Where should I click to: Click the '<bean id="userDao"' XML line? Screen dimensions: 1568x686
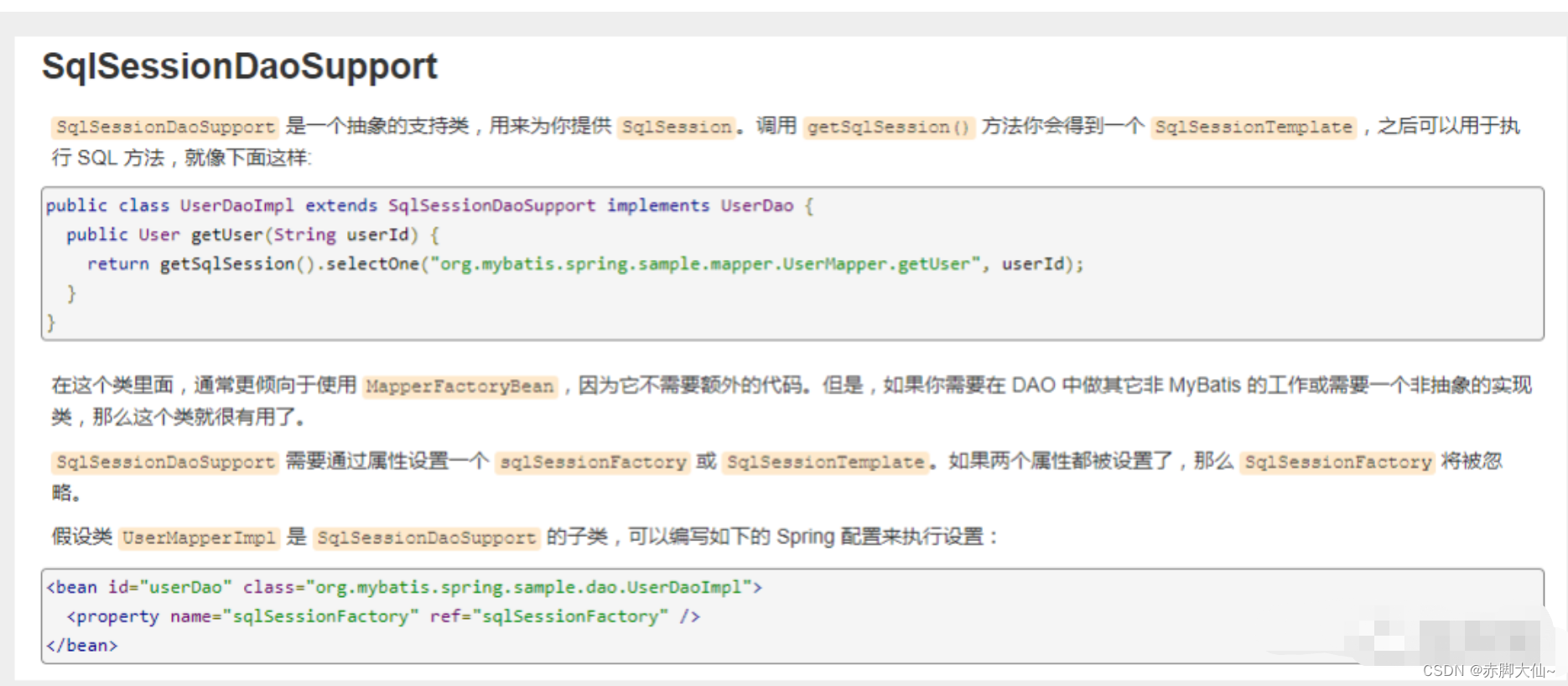click(404, 587)
